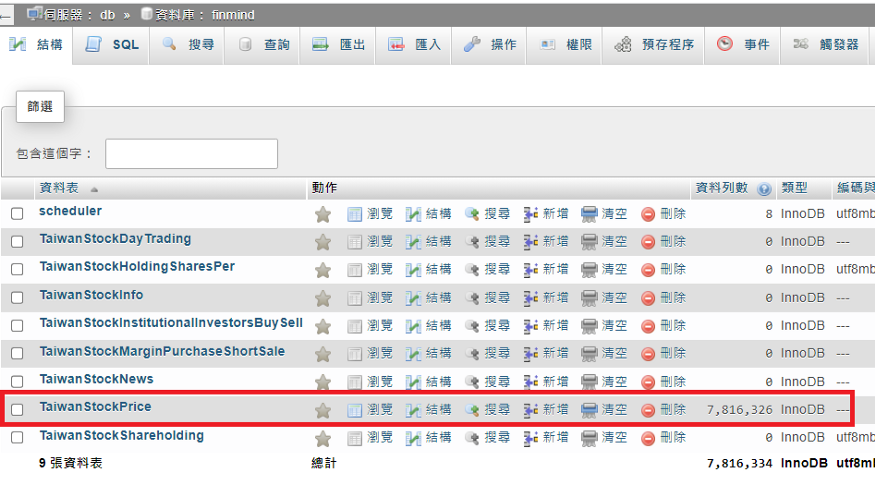The width and height of the screenshot is (875, 484).
Task: Select TaiwanStockPrice row checkbox
Action: [17, 410]
